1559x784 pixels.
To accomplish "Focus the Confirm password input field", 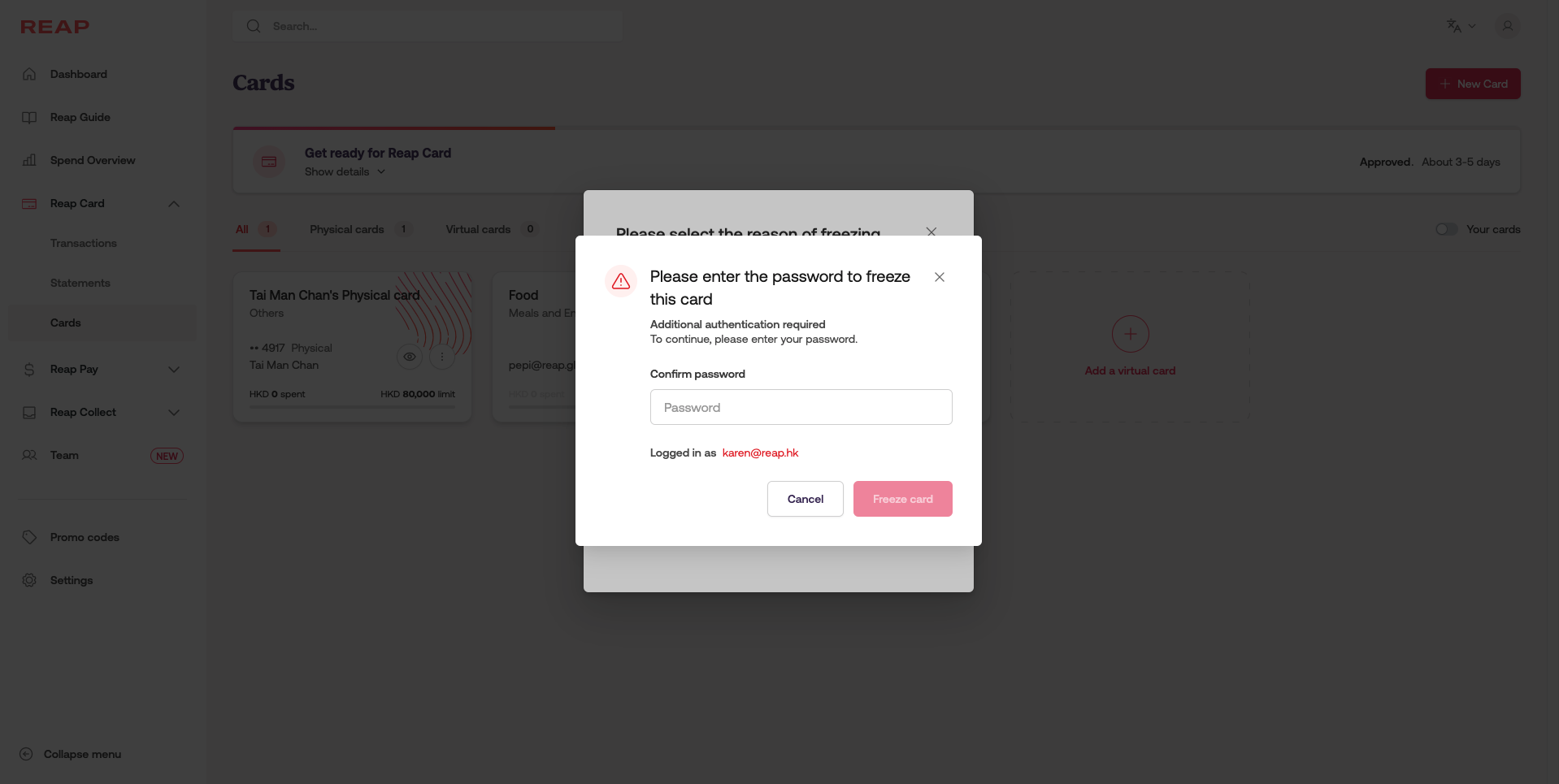I will click(x=801, y=407).
